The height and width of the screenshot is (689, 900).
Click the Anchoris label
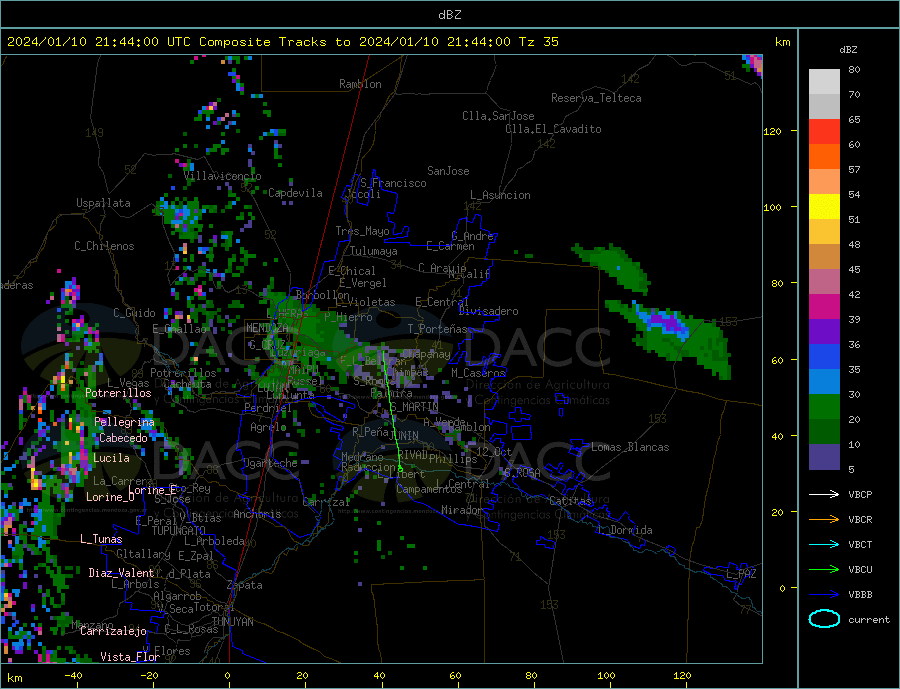tap(257, 514)
